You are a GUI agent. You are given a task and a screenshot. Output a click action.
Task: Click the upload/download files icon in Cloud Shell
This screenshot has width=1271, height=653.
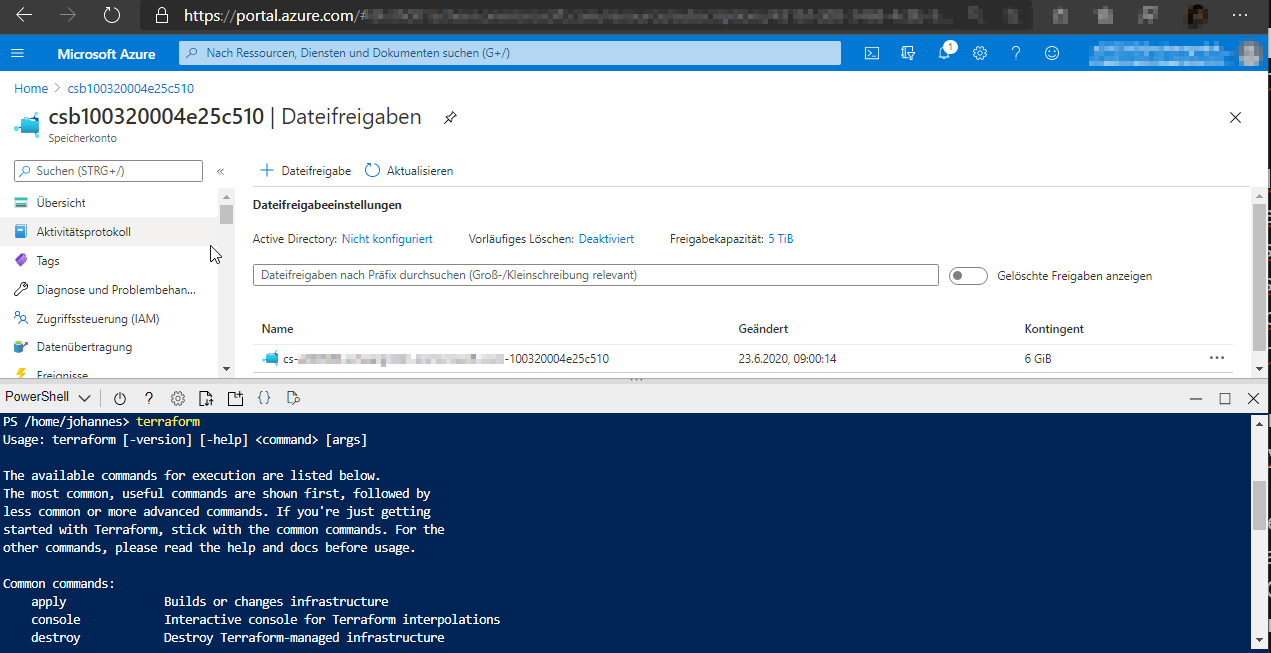(206, 398)
